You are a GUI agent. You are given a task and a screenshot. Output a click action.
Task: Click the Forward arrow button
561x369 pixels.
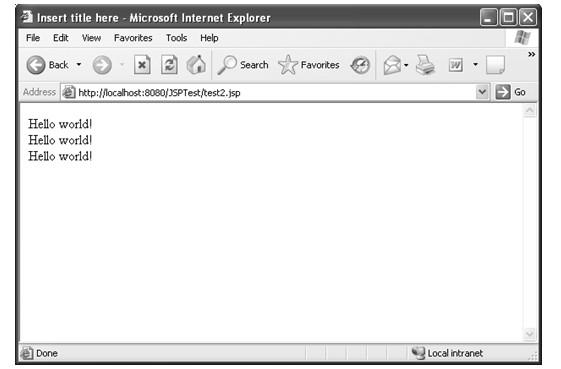[x=102, y=65]
